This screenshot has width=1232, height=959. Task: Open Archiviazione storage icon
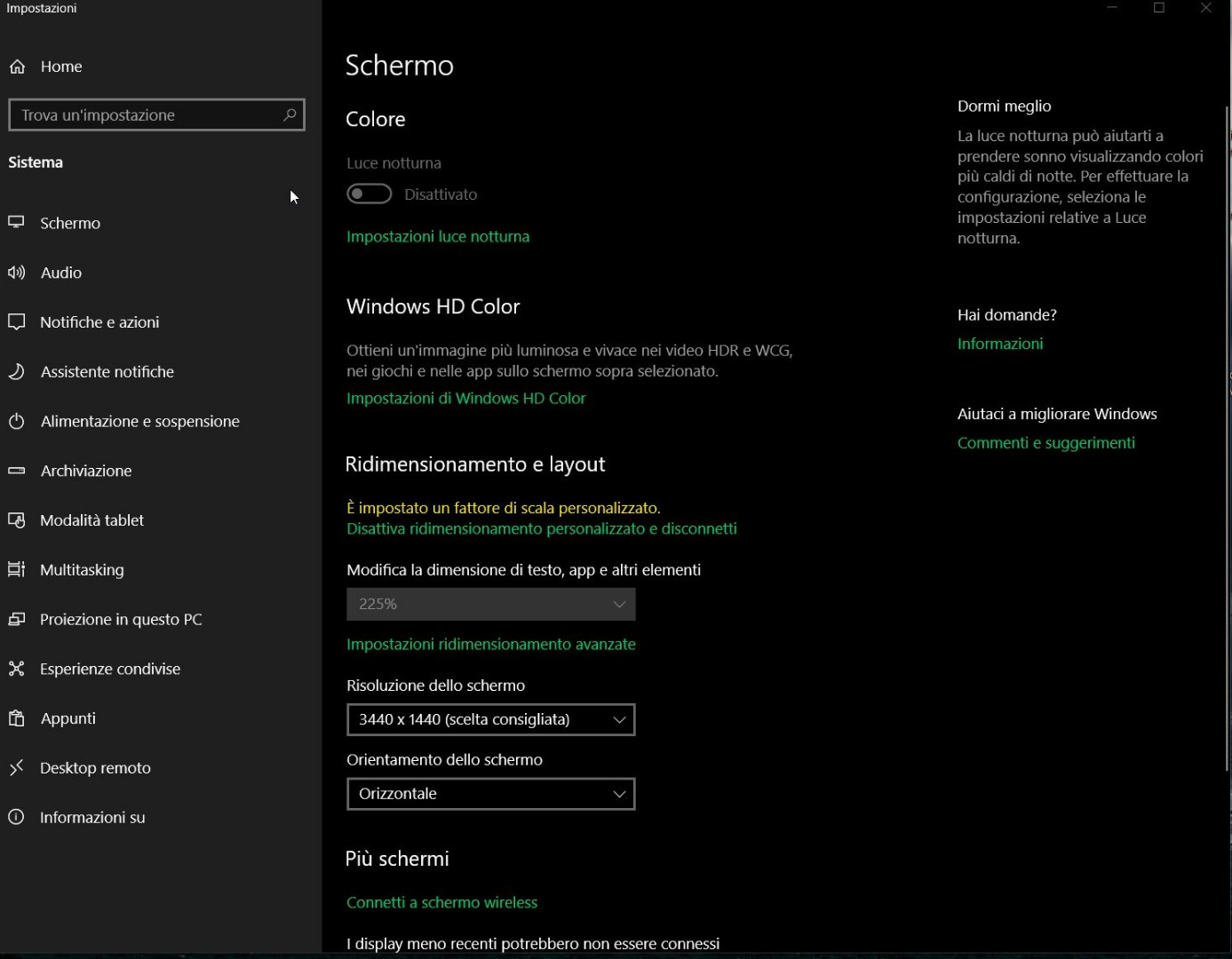17,471
